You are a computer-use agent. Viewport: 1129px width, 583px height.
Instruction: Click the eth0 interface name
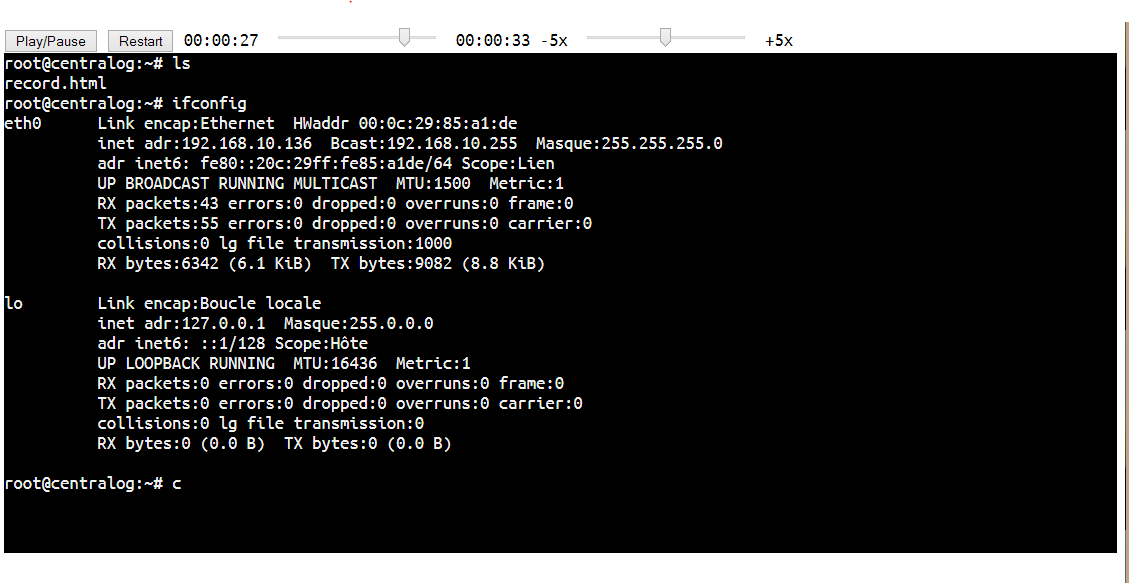pyautogui.click(x=23, y=123)
